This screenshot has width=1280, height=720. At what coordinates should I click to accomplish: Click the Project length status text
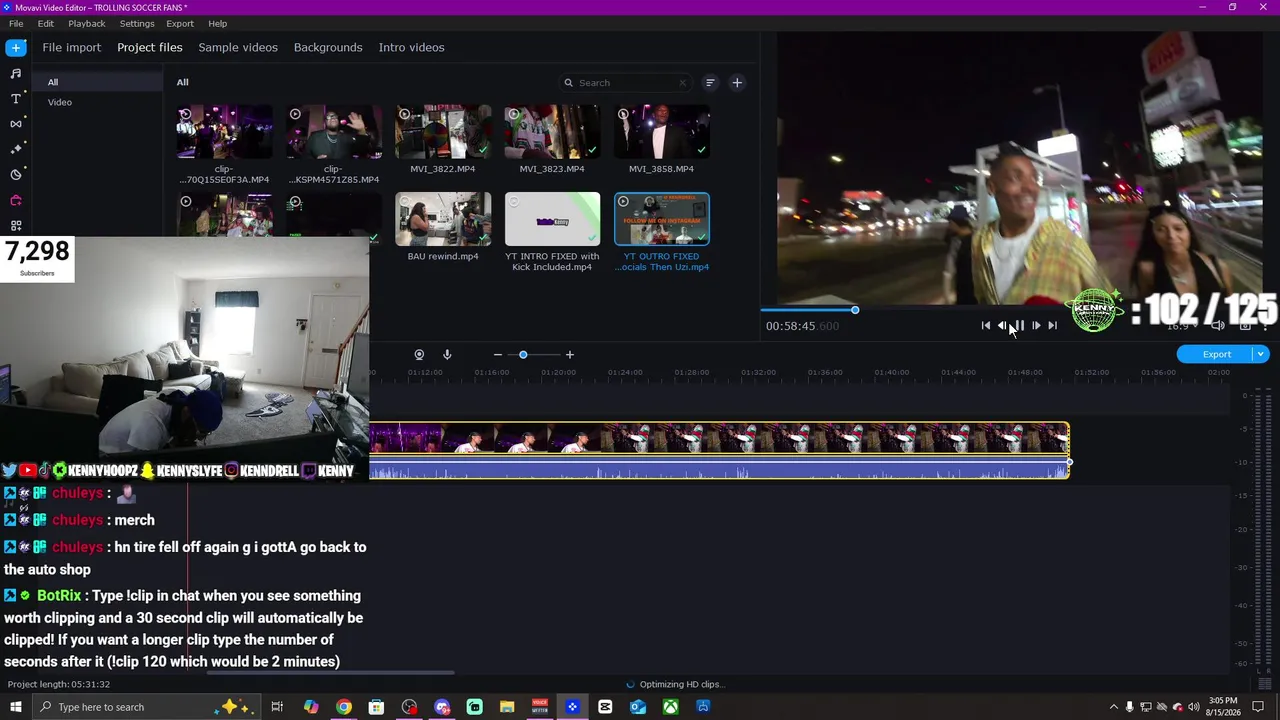59,684
